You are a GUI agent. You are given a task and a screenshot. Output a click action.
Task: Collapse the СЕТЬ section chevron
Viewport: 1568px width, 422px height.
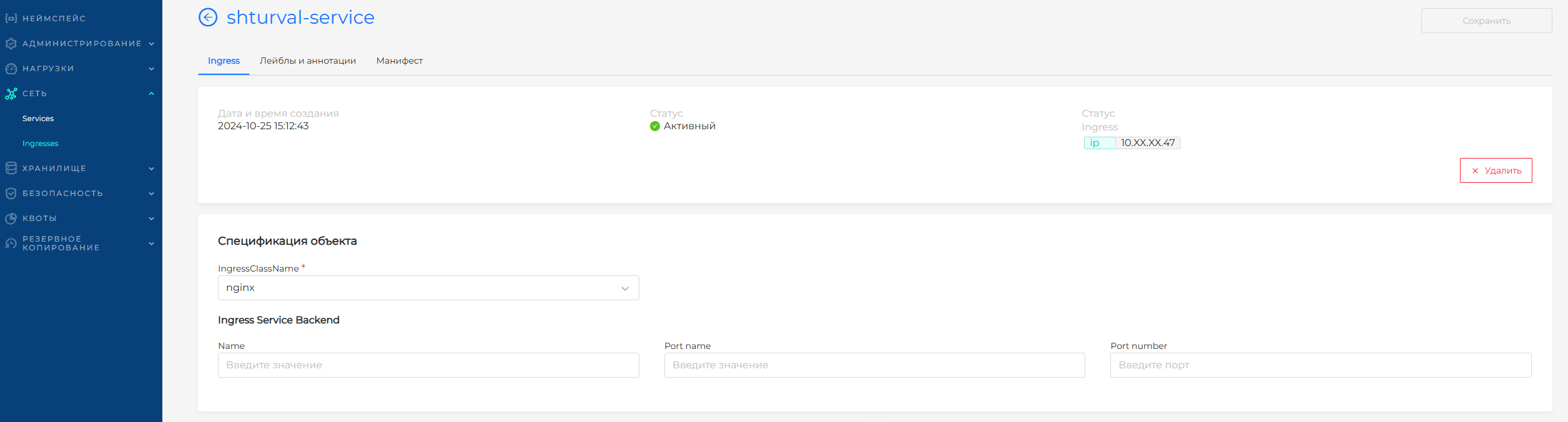(x=151, y=94)
